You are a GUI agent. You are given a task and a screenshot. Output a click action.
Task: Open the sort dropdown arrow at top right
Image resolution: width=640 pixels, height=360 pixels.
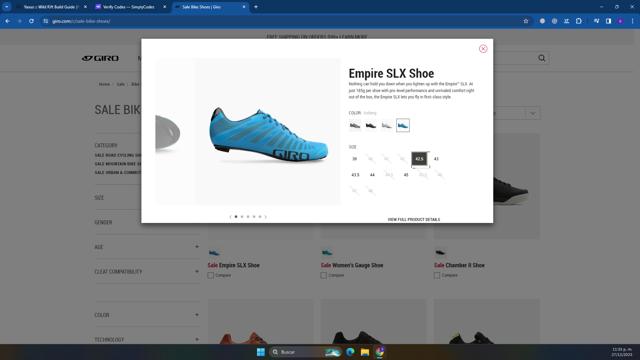(x=533, y=113)
